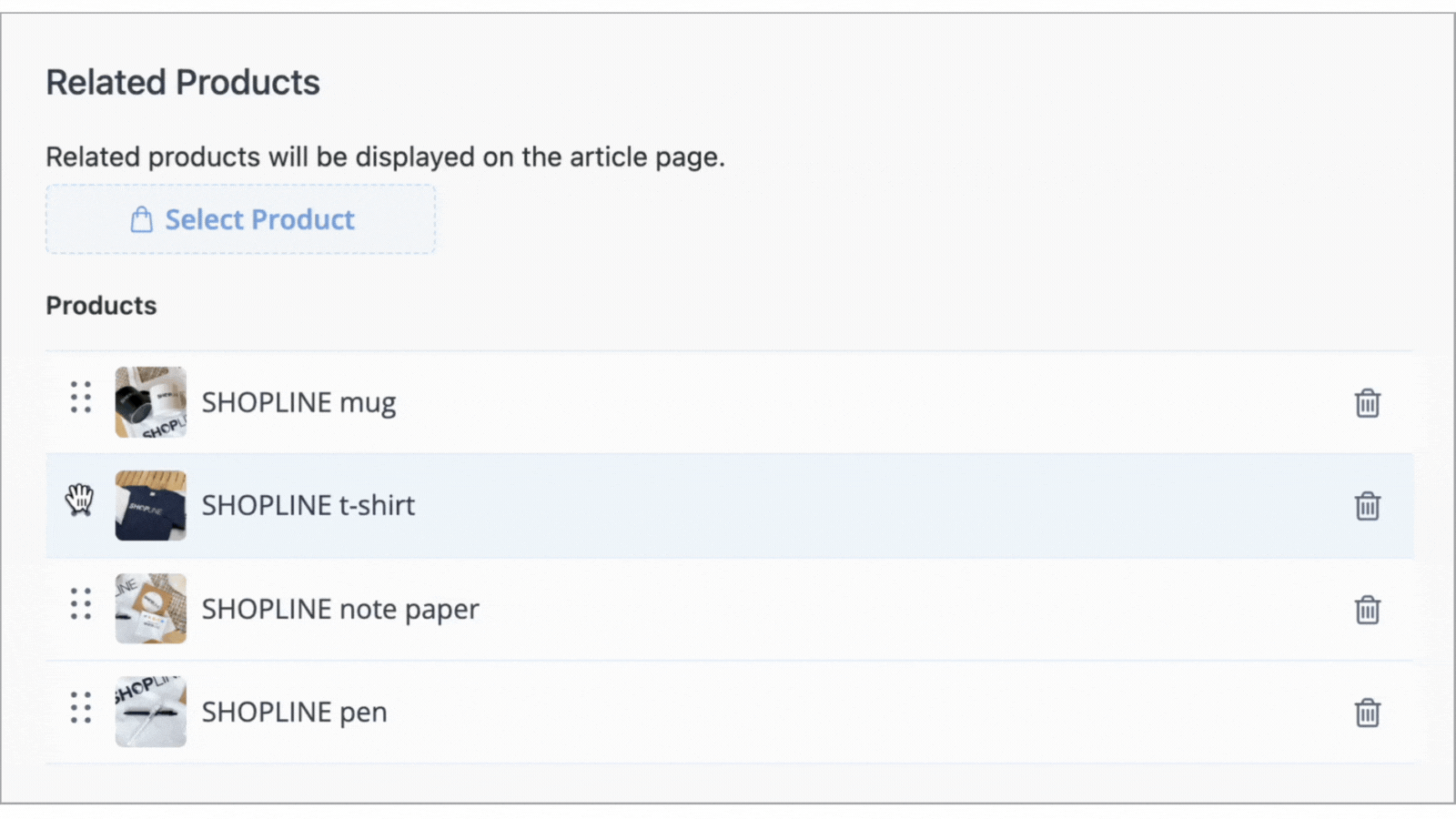Open the SHOPLINE t-shirt thumbnail image

pyautogui.click(x=151, y=505)
